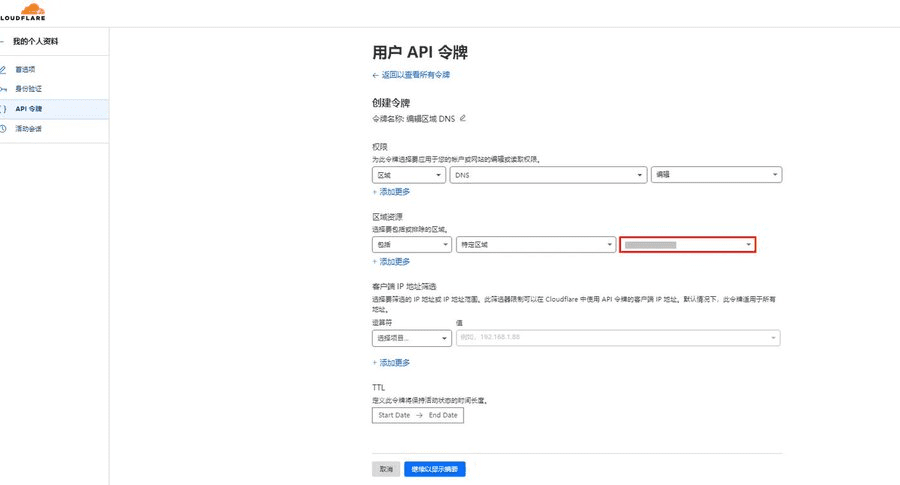
Task: Click the 继续以显示摘要 button
Action: pos(435,469)
